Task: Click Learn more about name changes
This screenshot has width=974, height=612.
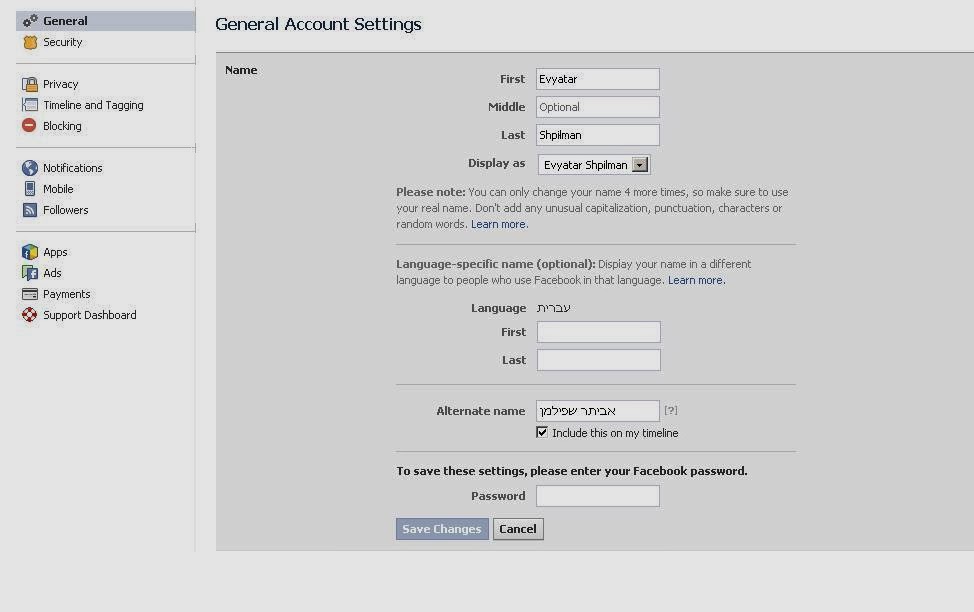Action: click(x=498, y=224)
